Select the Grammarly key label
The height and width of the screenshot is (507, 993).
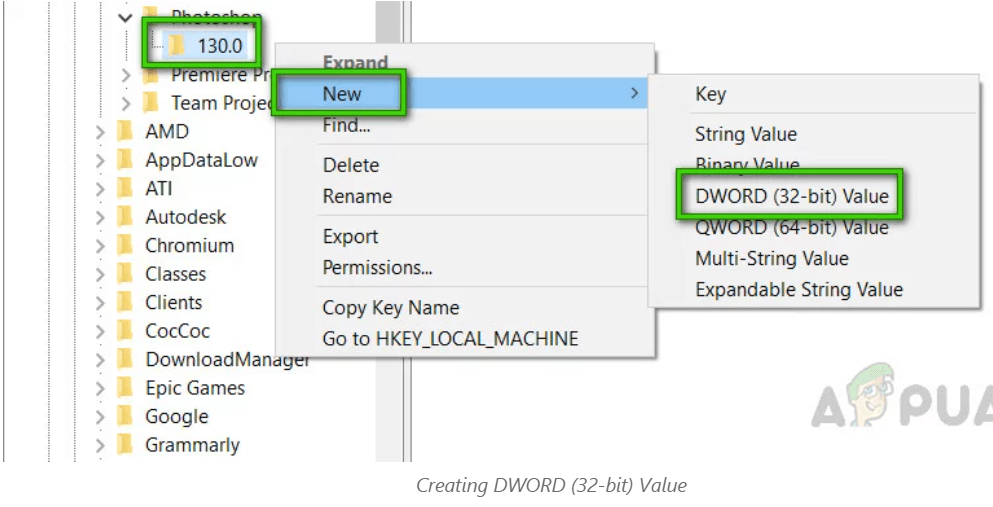click(x=193, y=446)
